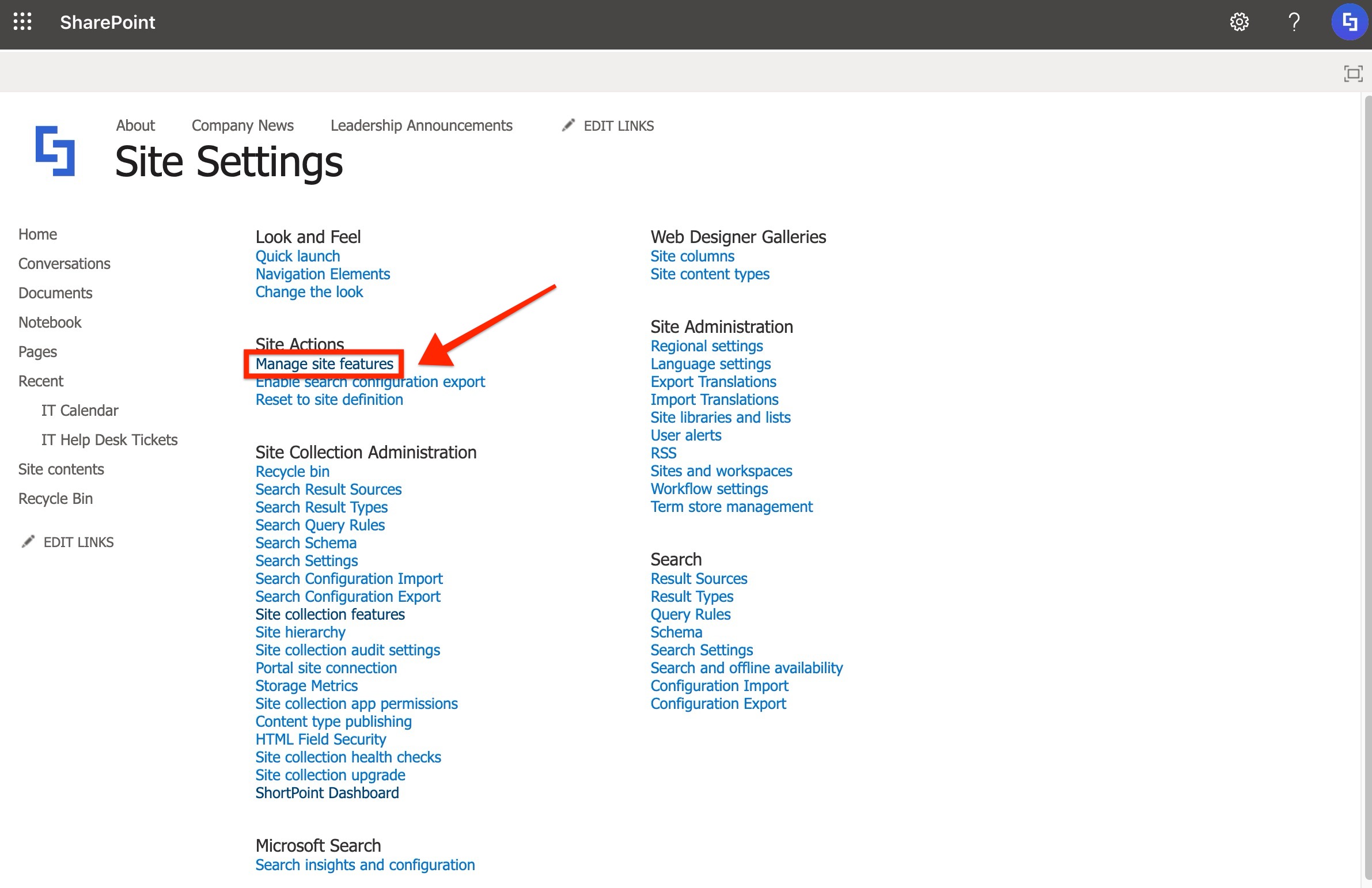Open Leadership Announcements navigation item
This screenshot has height=888, width=1372.
point(421,126)
